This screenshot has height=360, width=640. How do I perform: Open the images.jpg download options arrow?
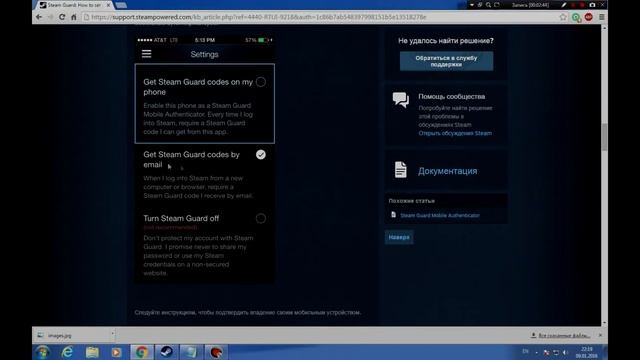click(x=113, y=334)
